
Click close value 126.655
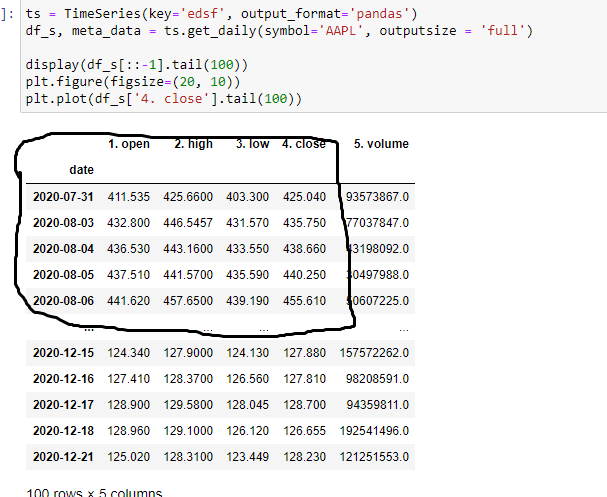(304, 431)
